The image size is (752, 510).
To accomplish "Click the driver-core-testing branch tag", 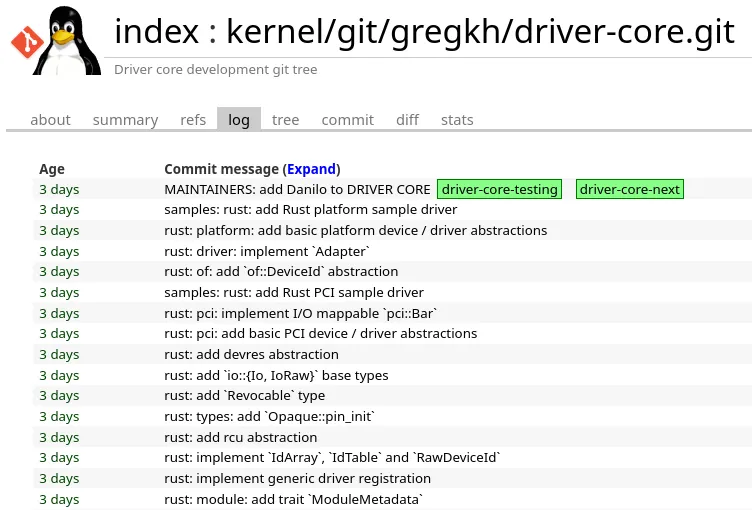I will (x=500, y=189).
